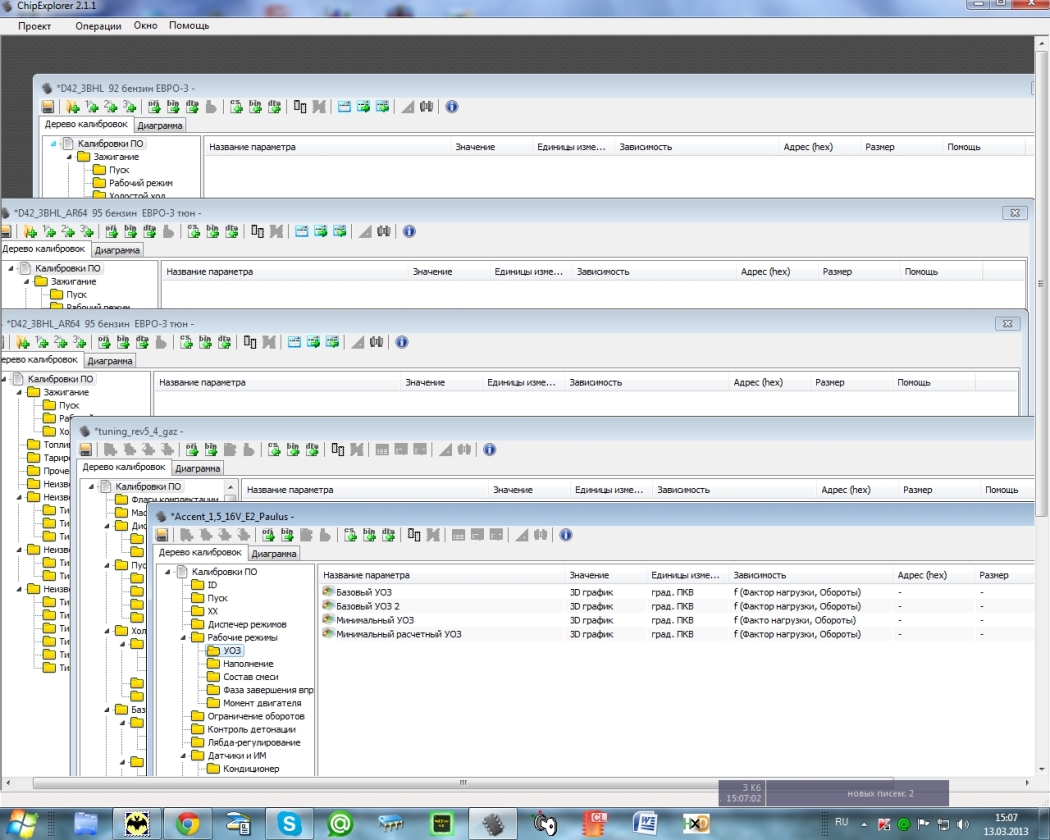Click the RU language indicator in tray
The width and height of the screenshot is (1050, 840).
coord(842,822)
